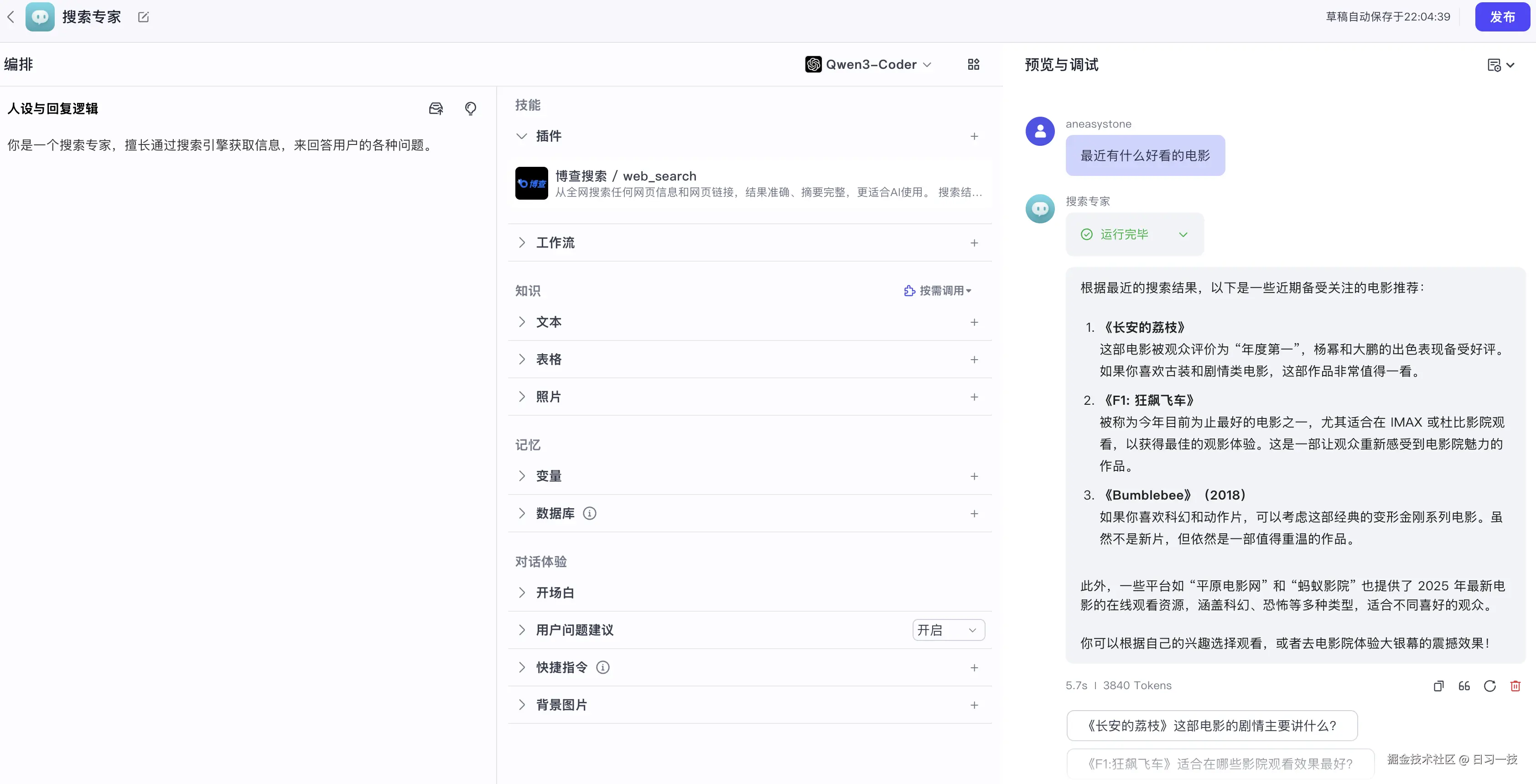
Task: Click the 发布 publish button
Action: pos(1501,17)
